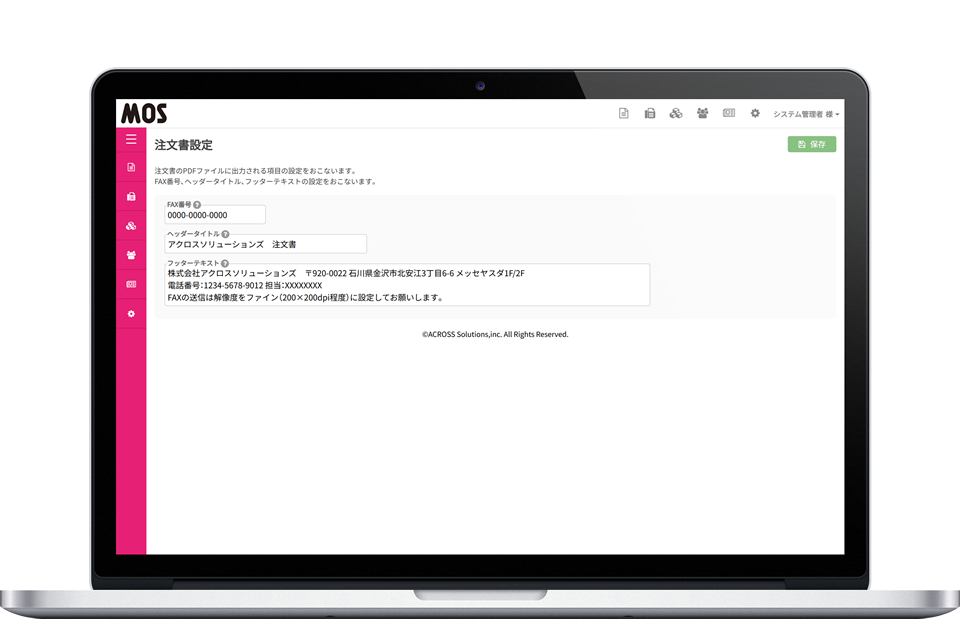Select the camera icon in the top bar
Viewport: 960px width, 640px height.
pyautogui.click(x=729, y=113)
